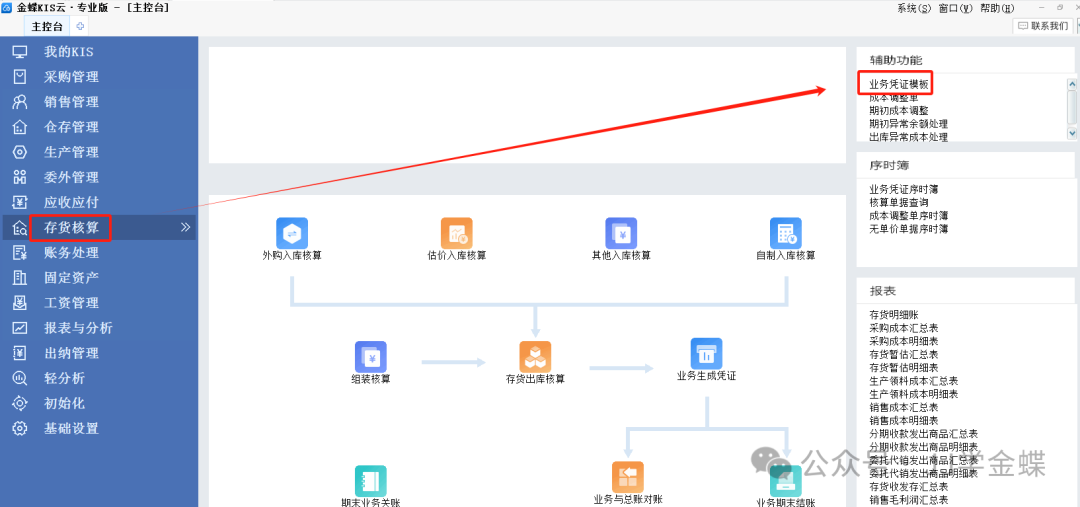Click the 联系我们 button

[x=1042, y=26]
